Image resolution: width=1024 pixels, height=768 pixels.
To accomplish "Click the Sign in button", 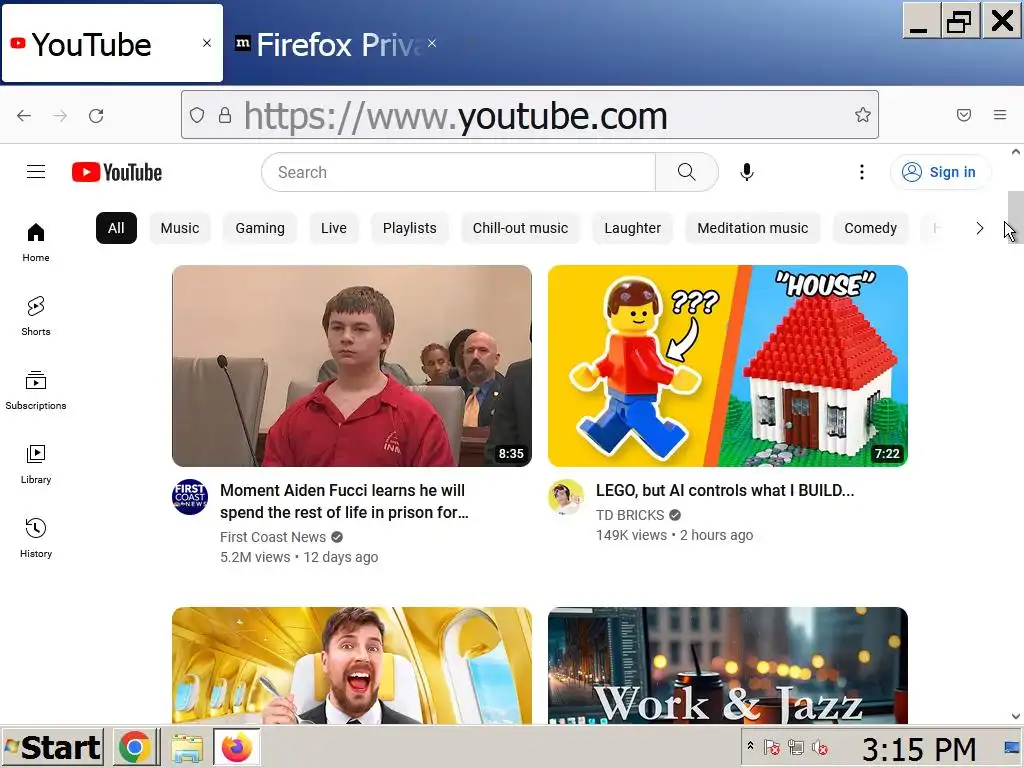I will tap(940, 172).
